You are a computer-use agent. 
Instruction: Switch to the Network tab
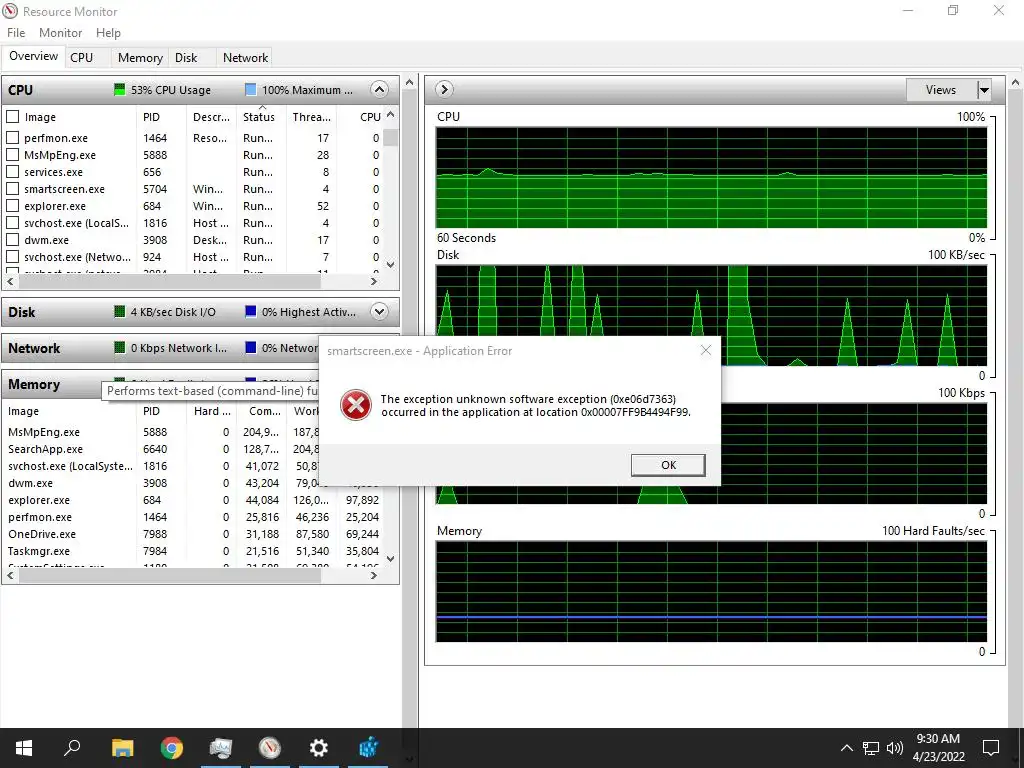pyautogui.click(x=245, y=57)
